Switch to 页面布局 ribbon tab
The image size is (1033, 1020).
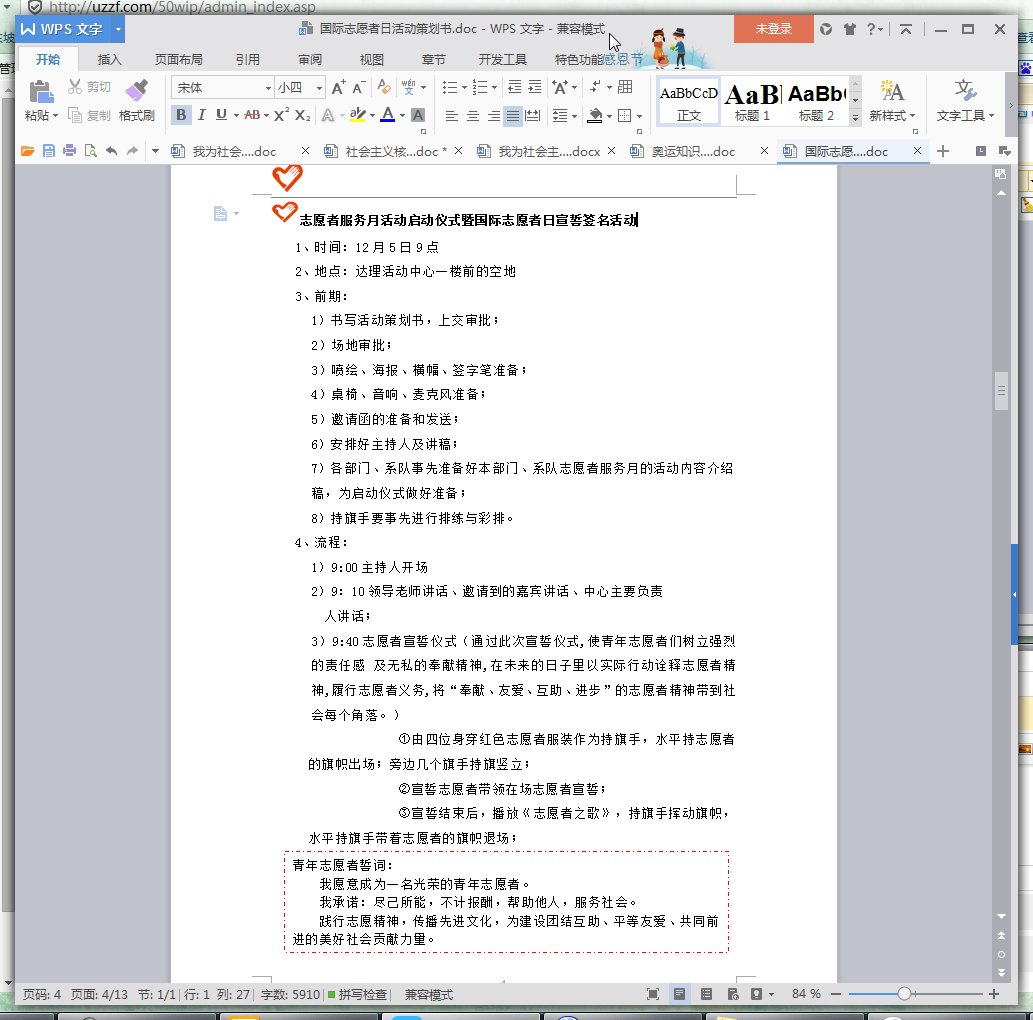point(179,60)
